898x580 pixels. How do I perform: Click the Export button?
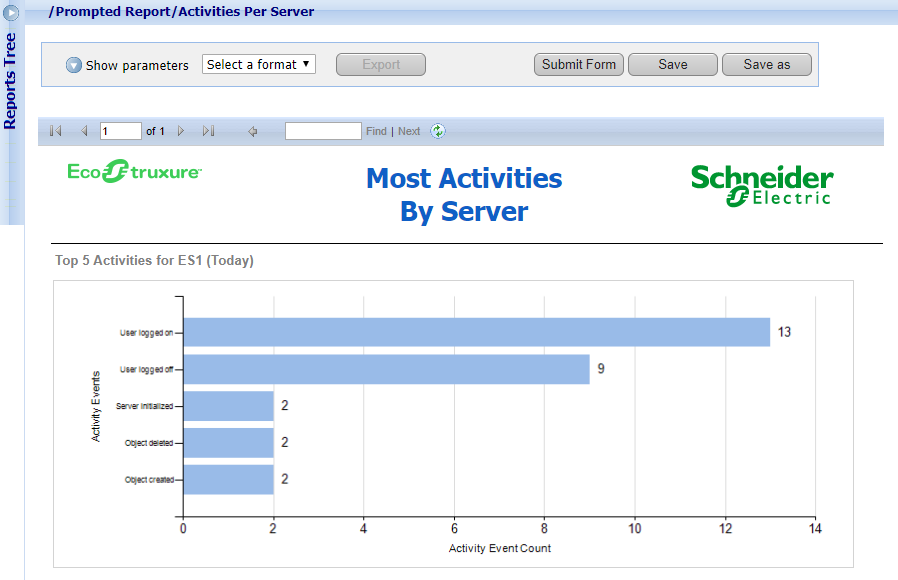click(381, 65)
